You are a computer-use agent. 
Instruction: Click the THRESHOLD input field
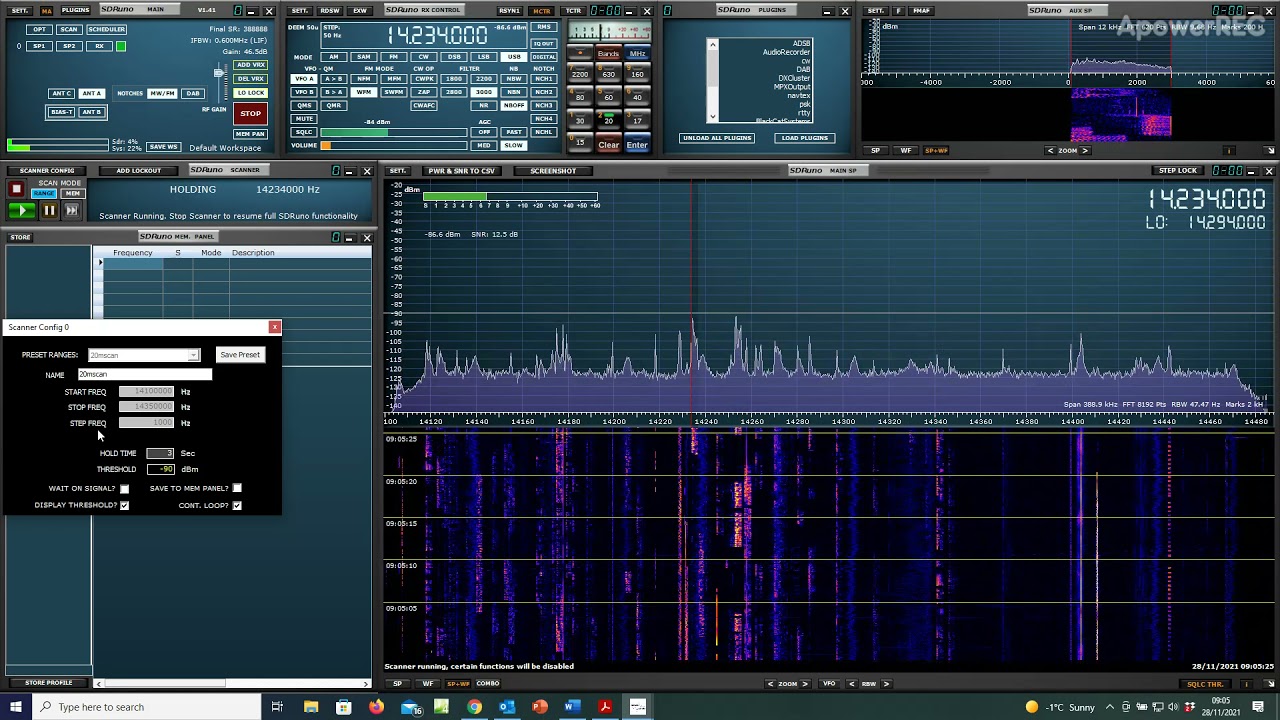[159, 469]
